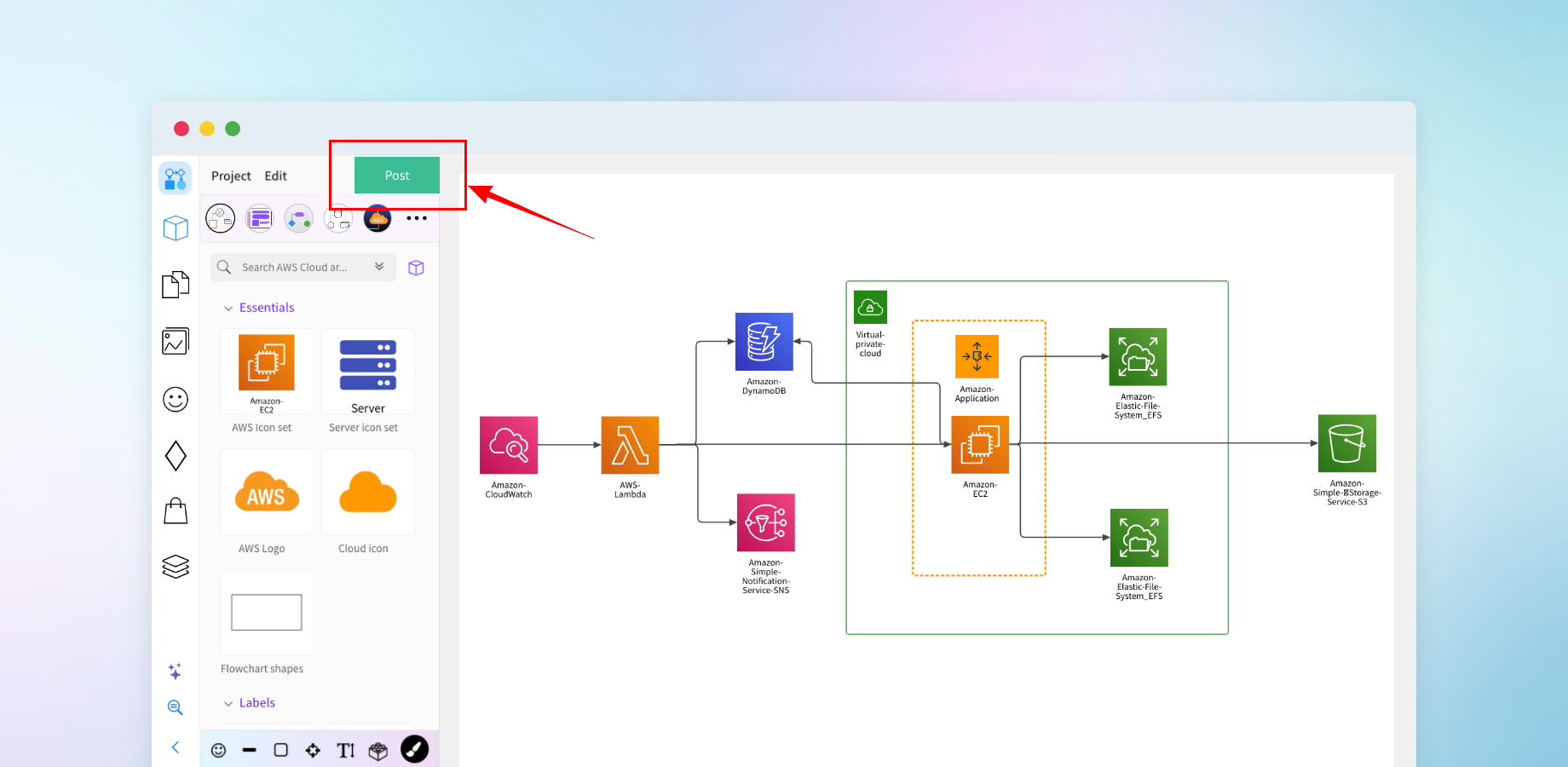Click the 'Amazon-DynamoDB' label text
This screenshot has height=767, width=1568.
[x=764, y=387]
